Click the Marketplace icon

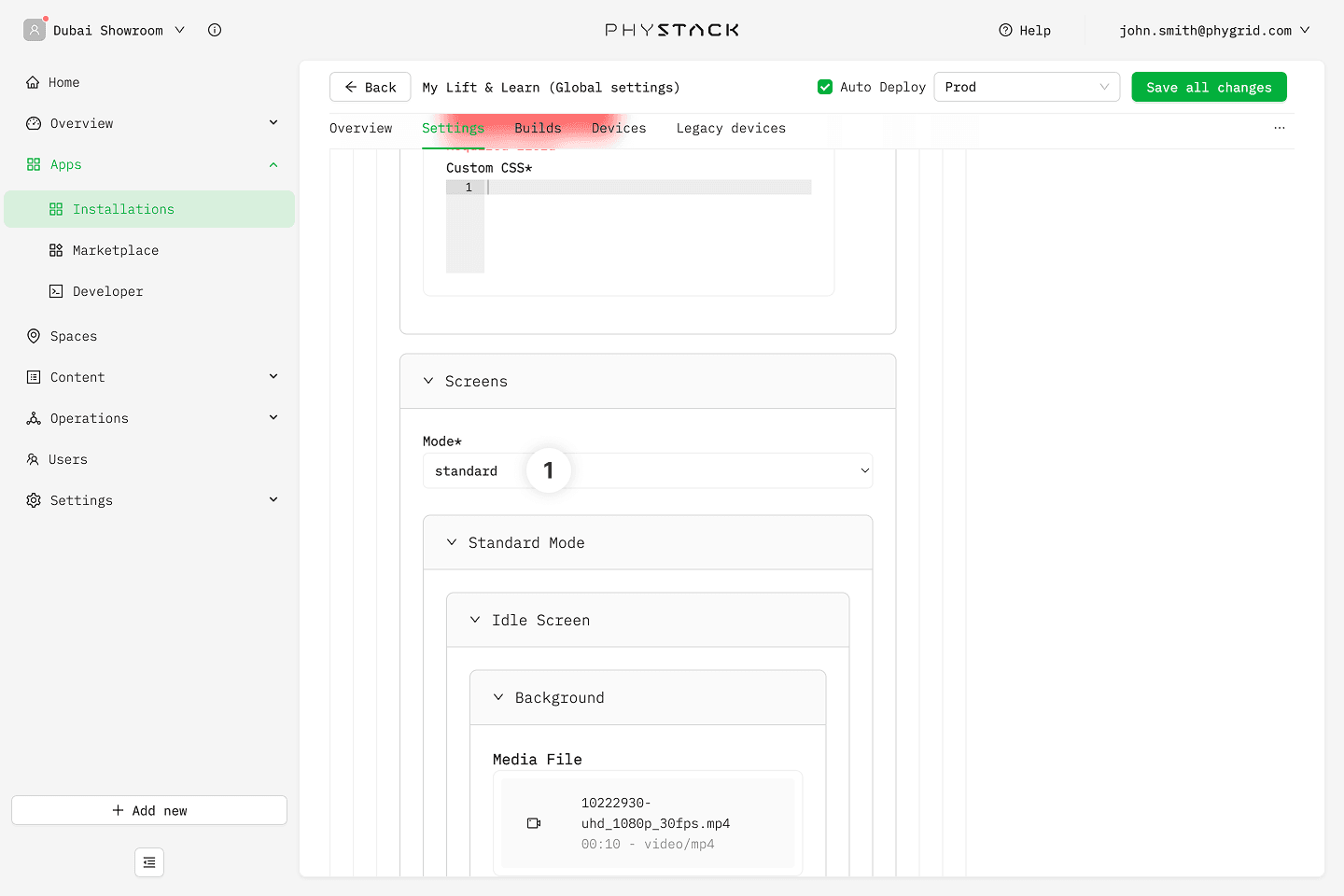[x=56, y=250]
